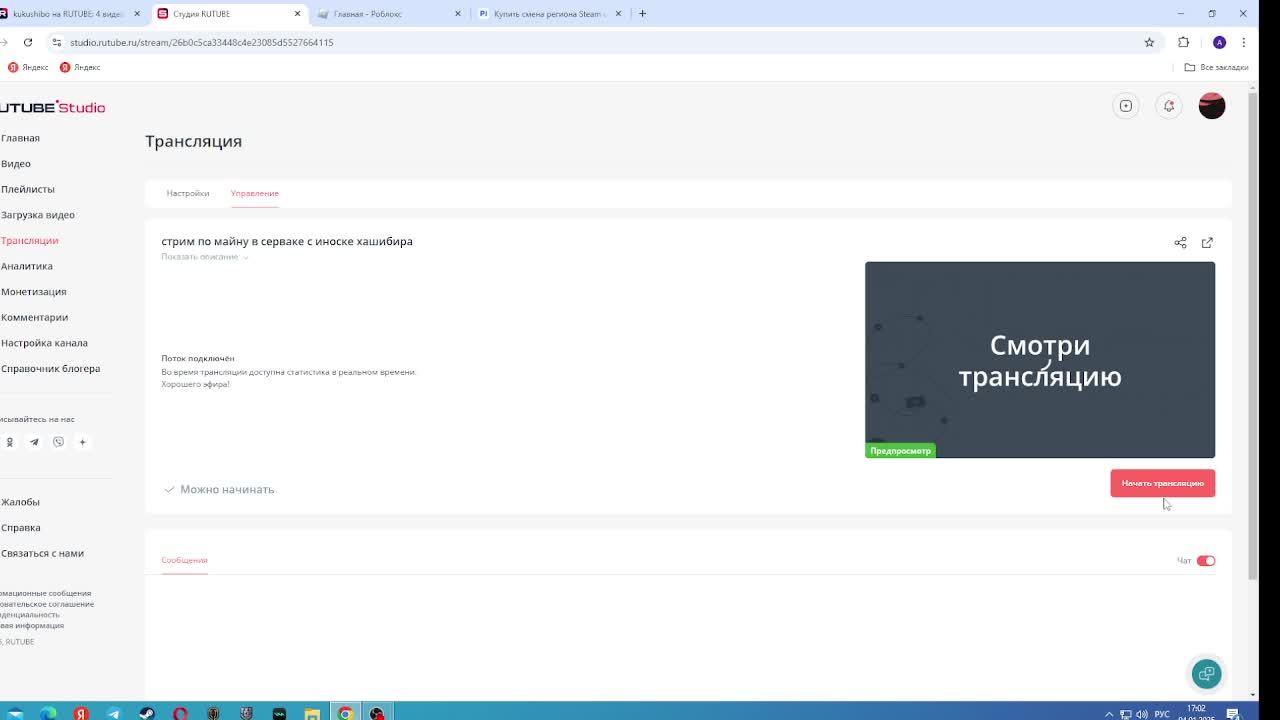Viewport: 1280px width, 720px height.
Task: Open the support chat bubble icon
Action: click(x=1206, y=674)
